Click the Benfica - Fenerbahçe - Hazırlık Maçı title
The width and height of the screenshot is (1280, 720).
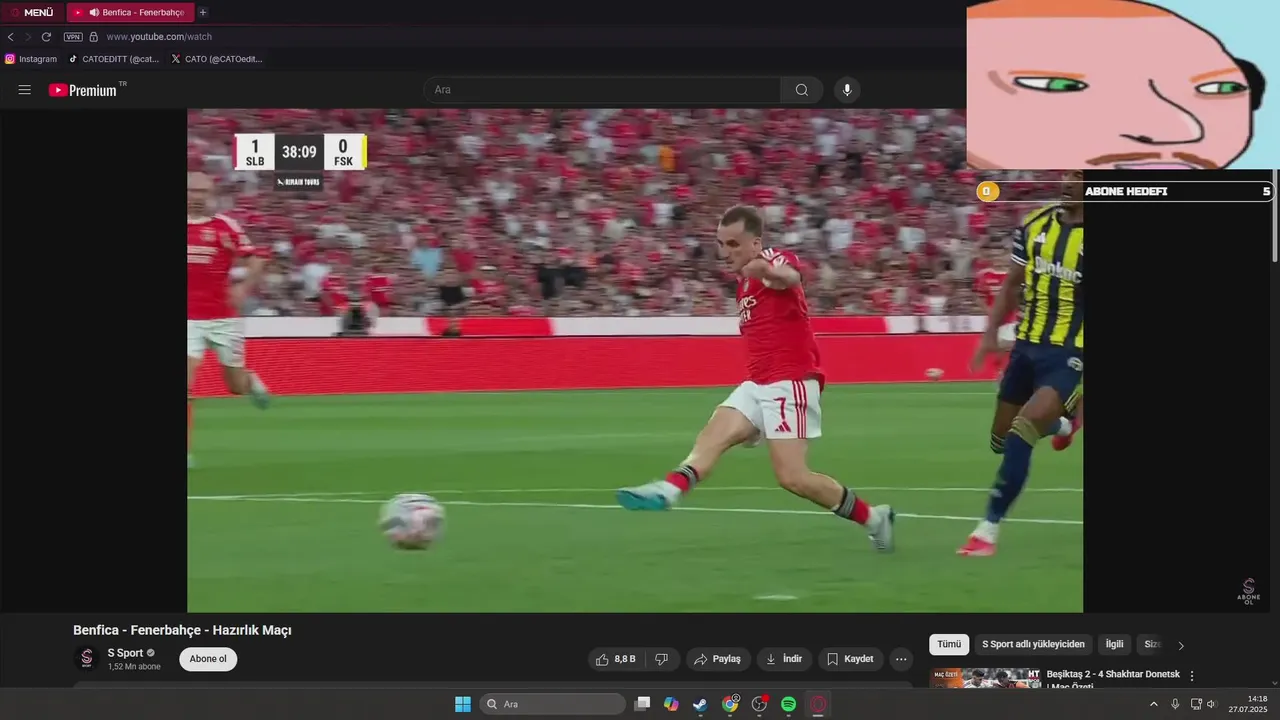(x=182, y=630)
